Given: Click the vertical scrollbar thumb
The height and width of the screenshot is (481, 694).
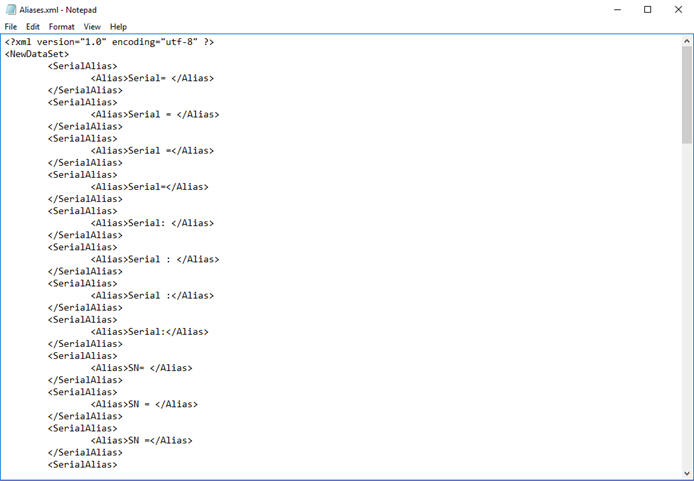Looking at the screenshot, I should [686, 95].
